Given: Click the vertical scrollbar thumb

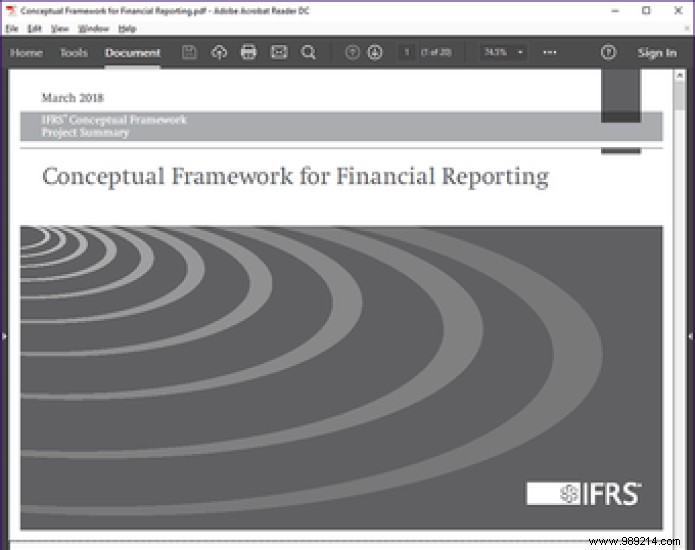Looking at the screenshot, I should (679, 96).
